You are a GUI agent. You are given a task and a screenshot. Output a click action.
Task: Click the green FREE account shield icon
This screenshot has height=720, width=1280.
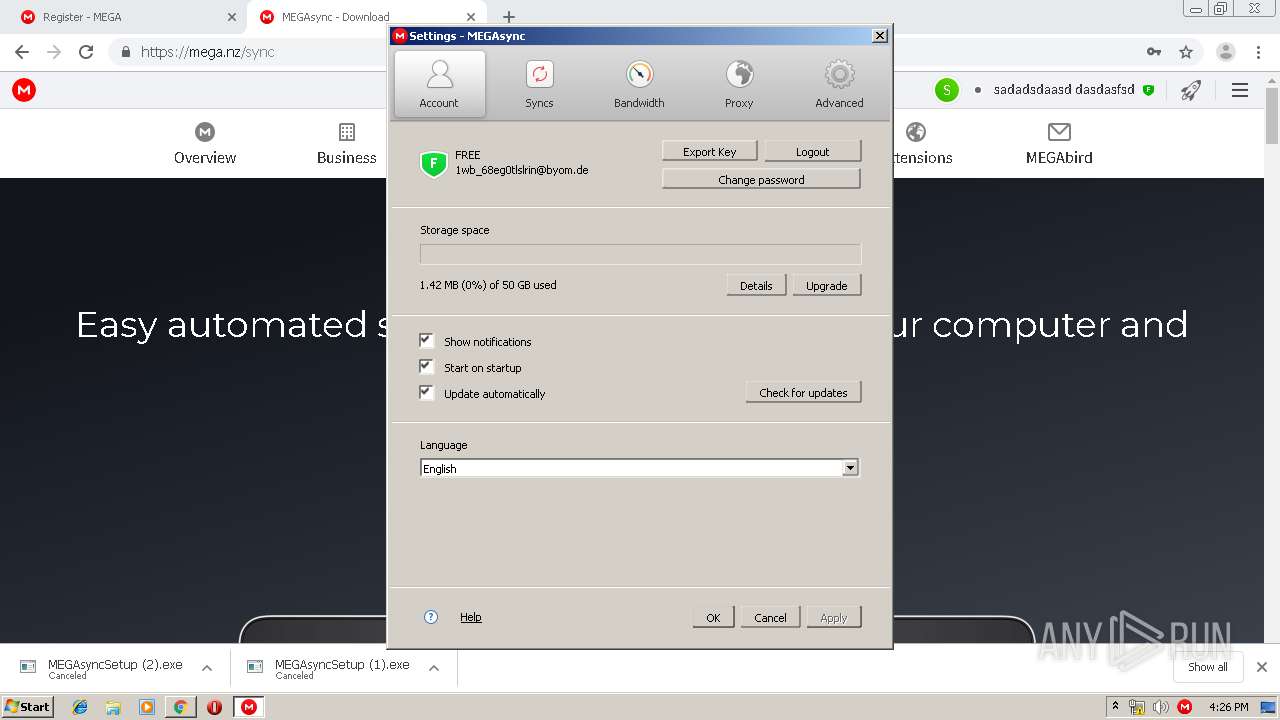click(x=434, y=164)
